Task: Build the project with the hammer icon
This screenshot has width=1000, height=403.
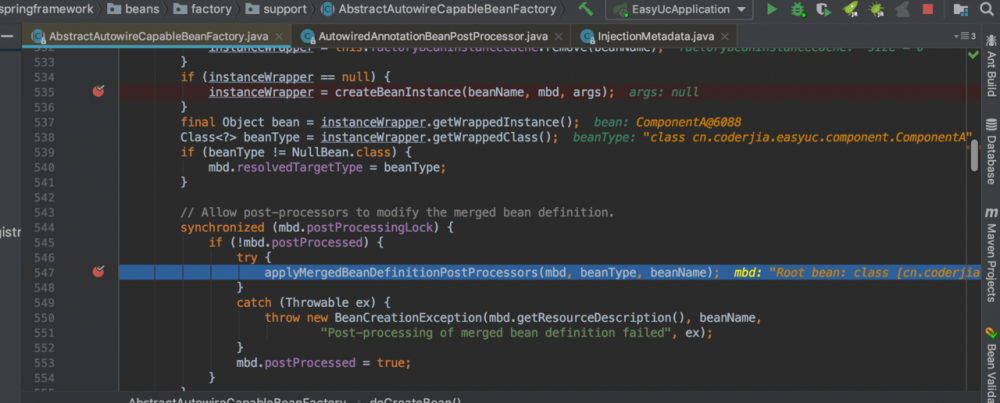Action: (585, 9)
